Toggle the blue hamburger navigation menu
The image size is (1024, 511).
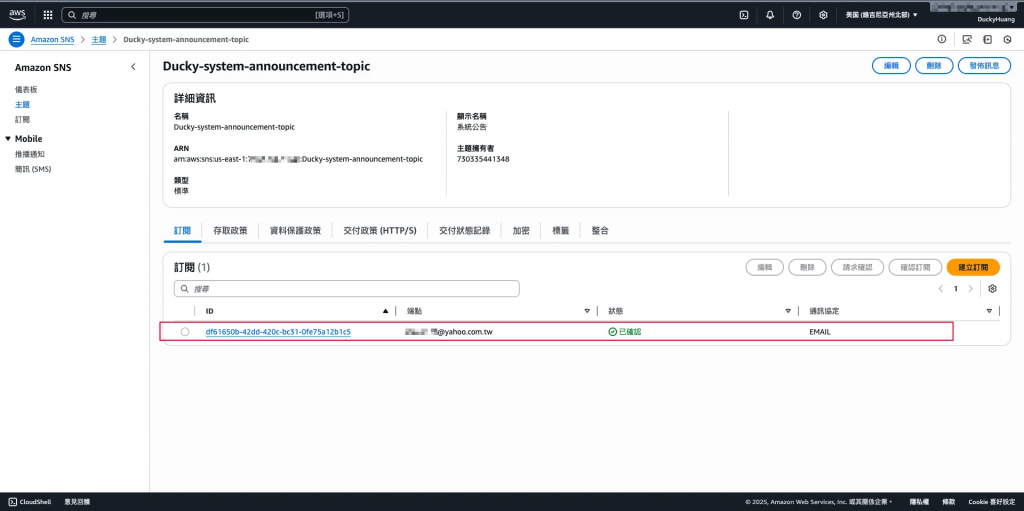pos(17,39)
